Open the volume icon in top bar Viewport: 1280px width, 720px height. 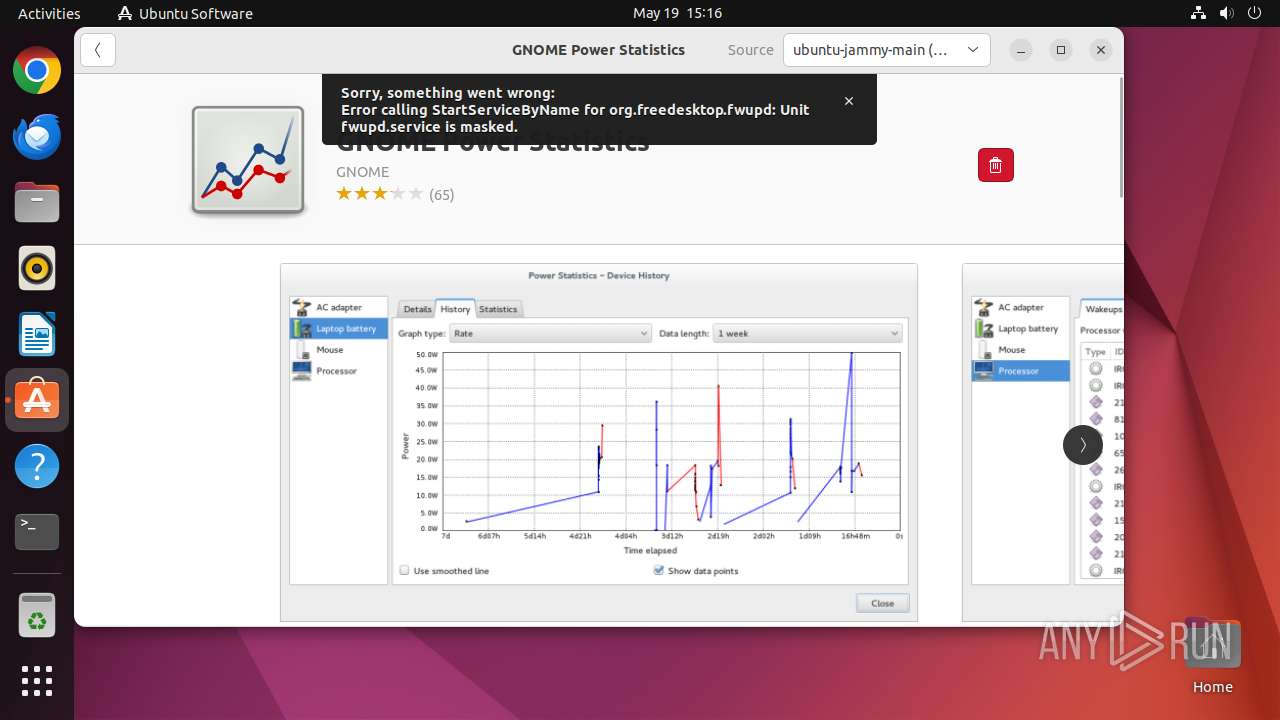(1227, 13)
